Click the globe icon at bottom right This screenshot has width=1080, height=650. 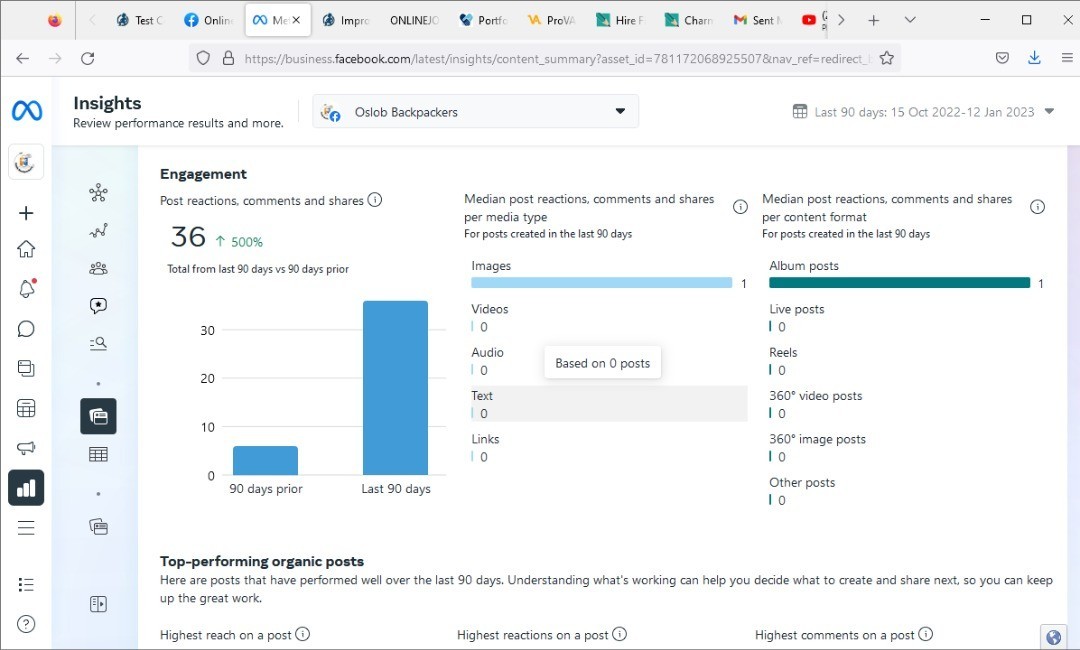1054,638
